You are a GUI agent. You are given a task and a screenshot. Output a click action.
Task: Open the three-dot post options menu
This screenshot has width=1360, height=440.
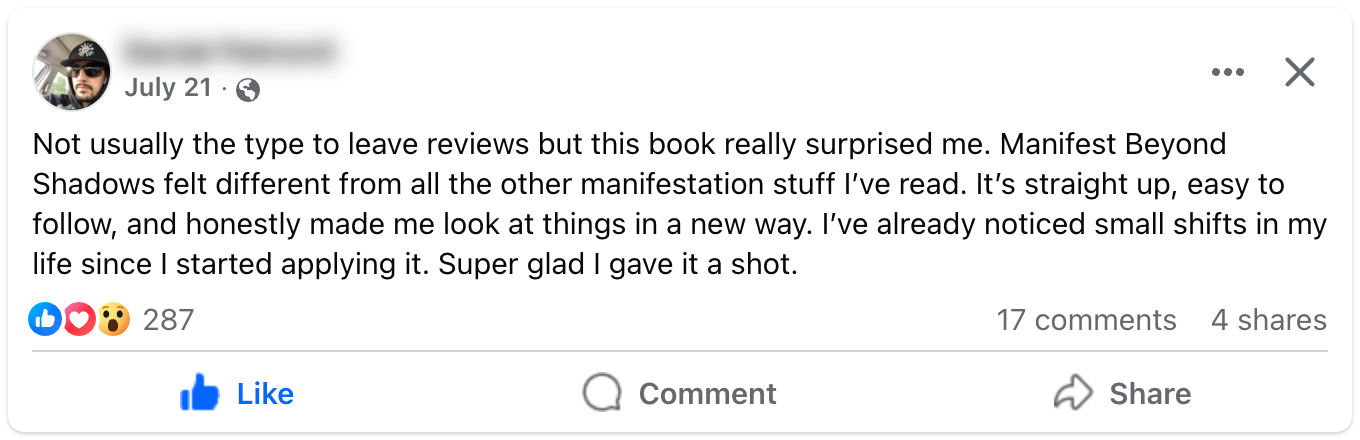coord(1227,73)
